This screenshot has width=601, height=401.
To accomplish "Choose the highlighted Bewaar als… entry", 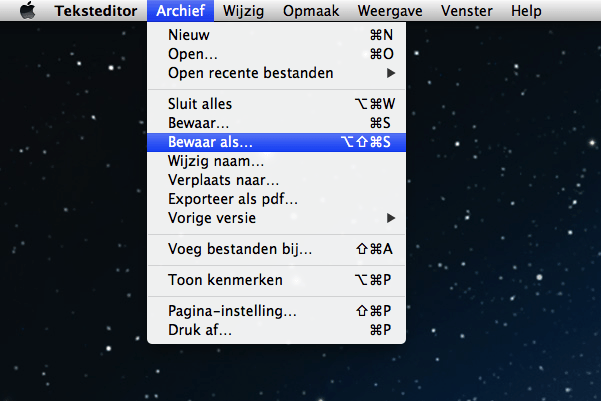I will [x=276, y=142].
